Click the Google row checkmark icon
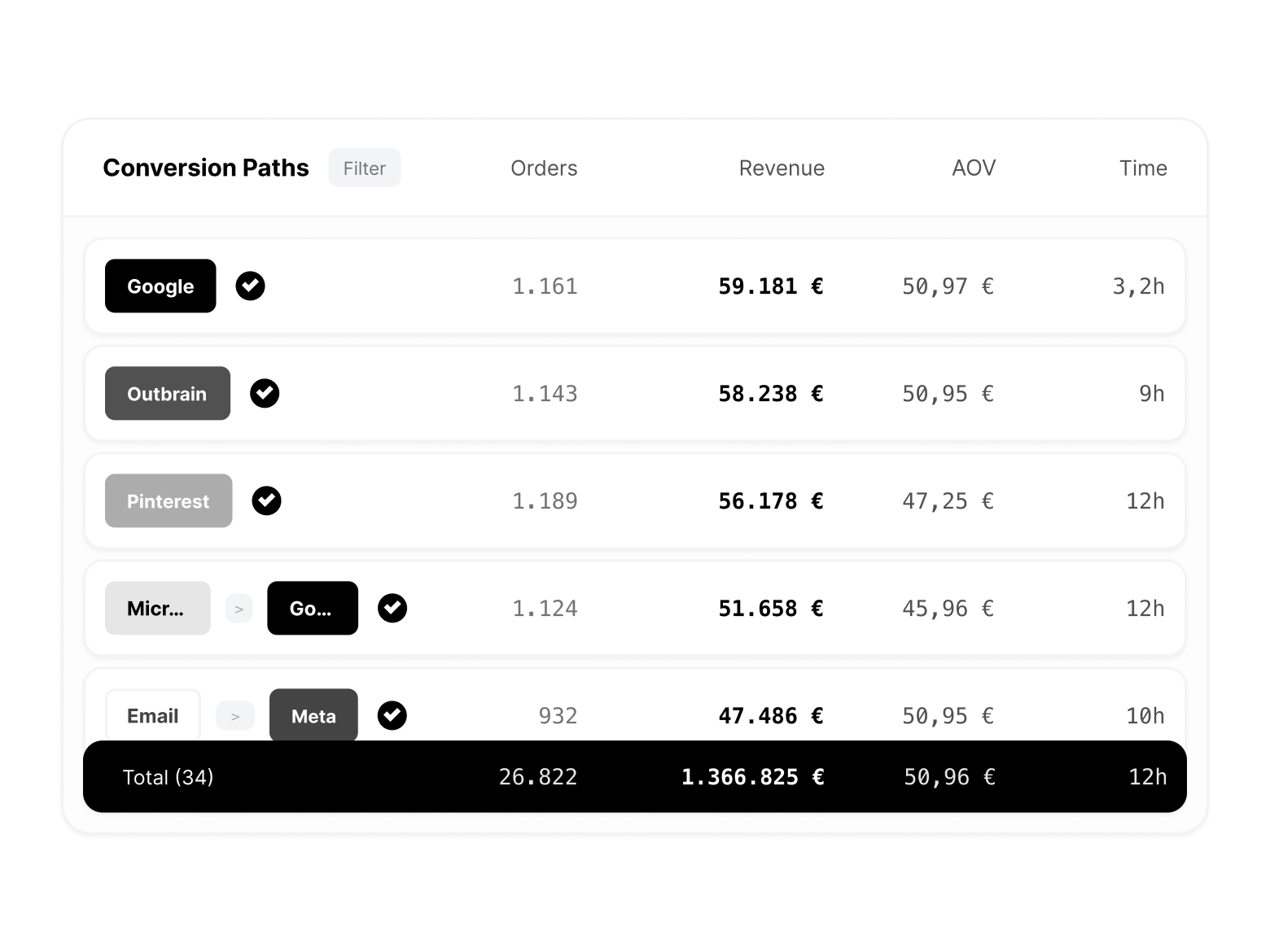Screen dimensions: 1270x952 [x=250, y=286]
